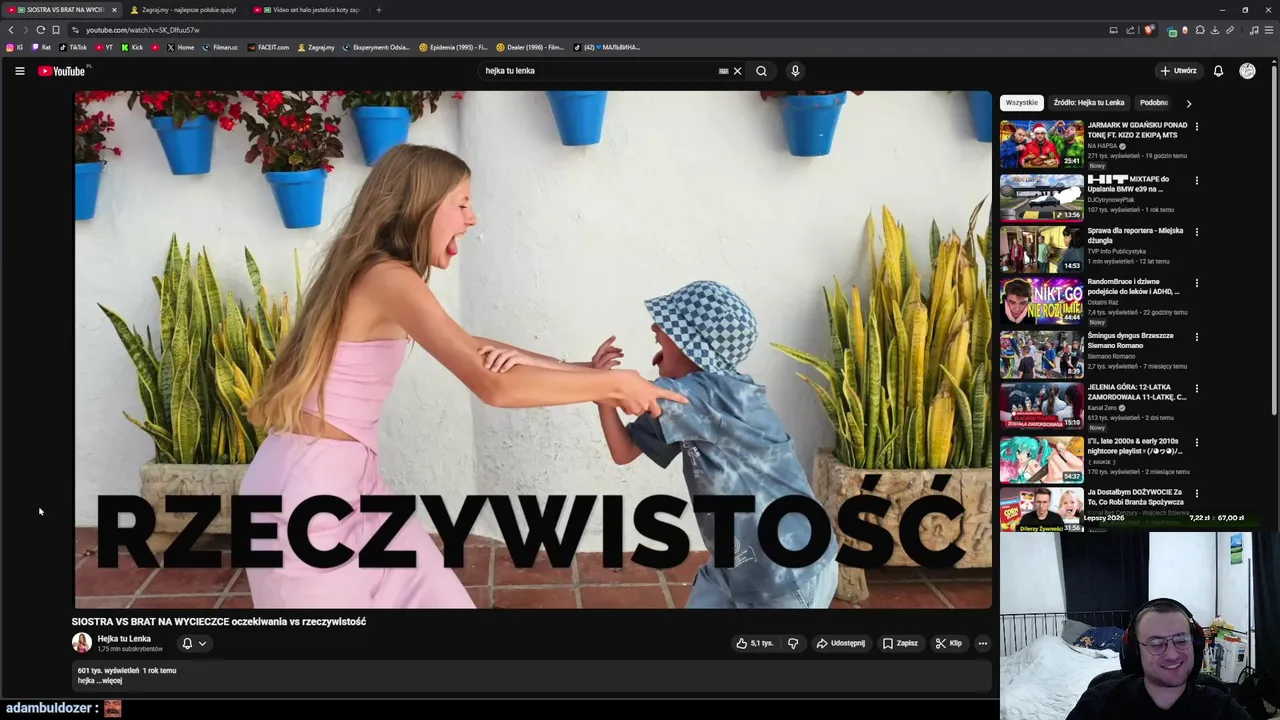Screen dimensions: 1280x720
Task: Open the Filman.cc bookmark
Action: [220, 47]
